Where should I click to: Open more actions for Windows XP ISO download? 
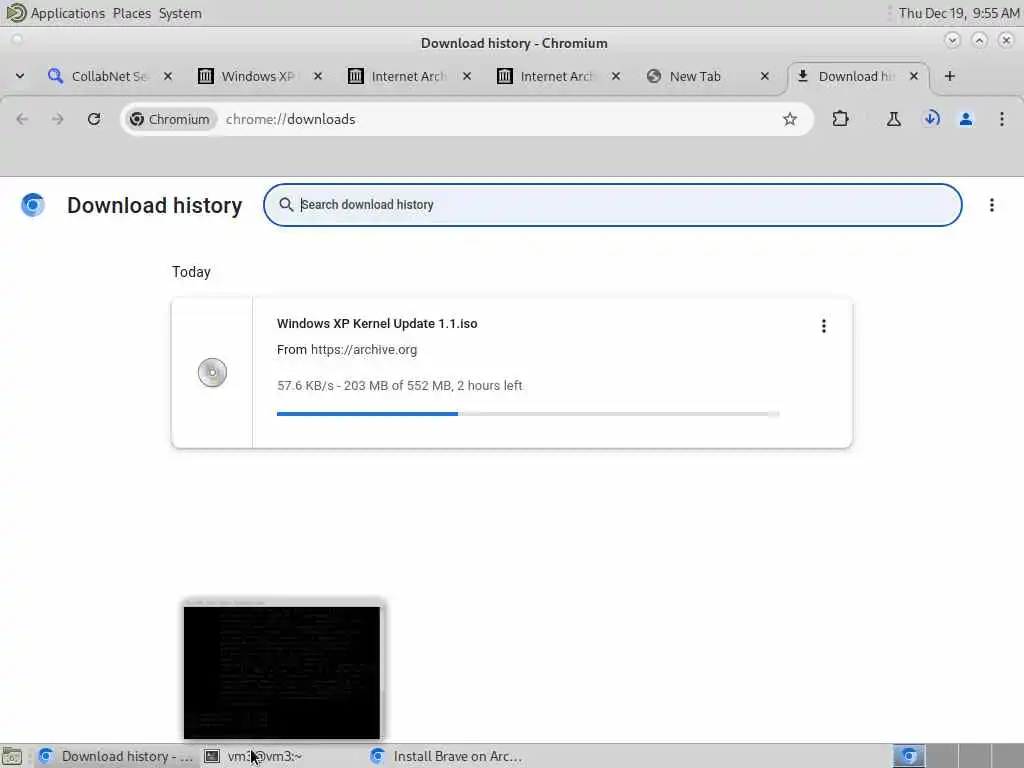coord(824,326)
